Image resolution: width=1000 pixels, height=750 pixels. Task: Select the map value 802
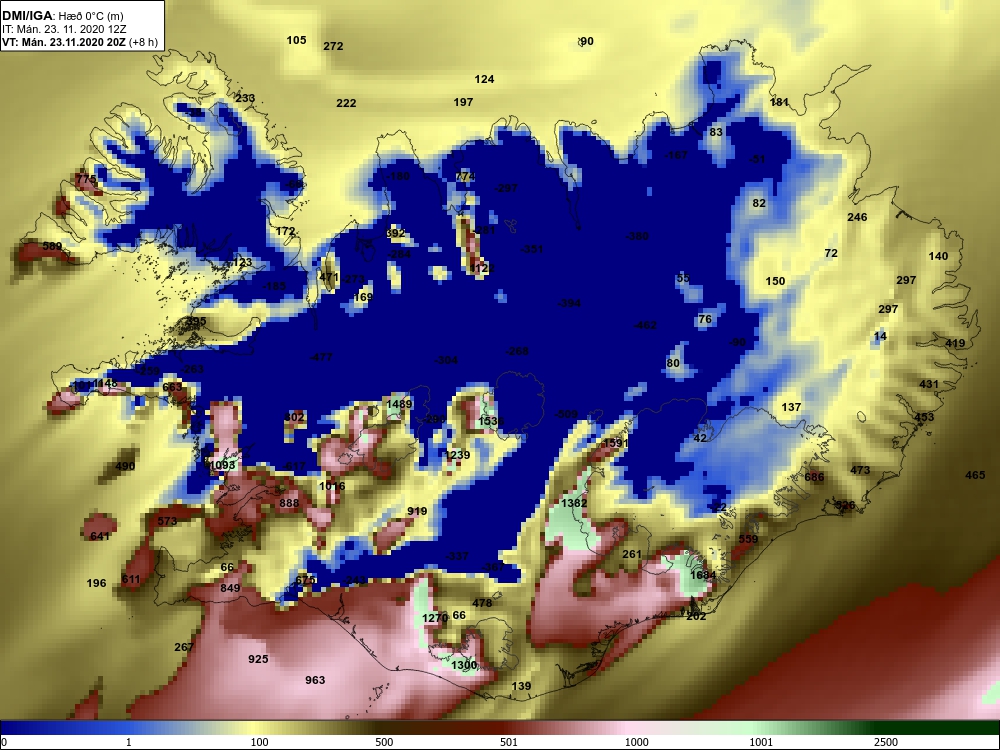pyautogui.click(x=294, y=417)
